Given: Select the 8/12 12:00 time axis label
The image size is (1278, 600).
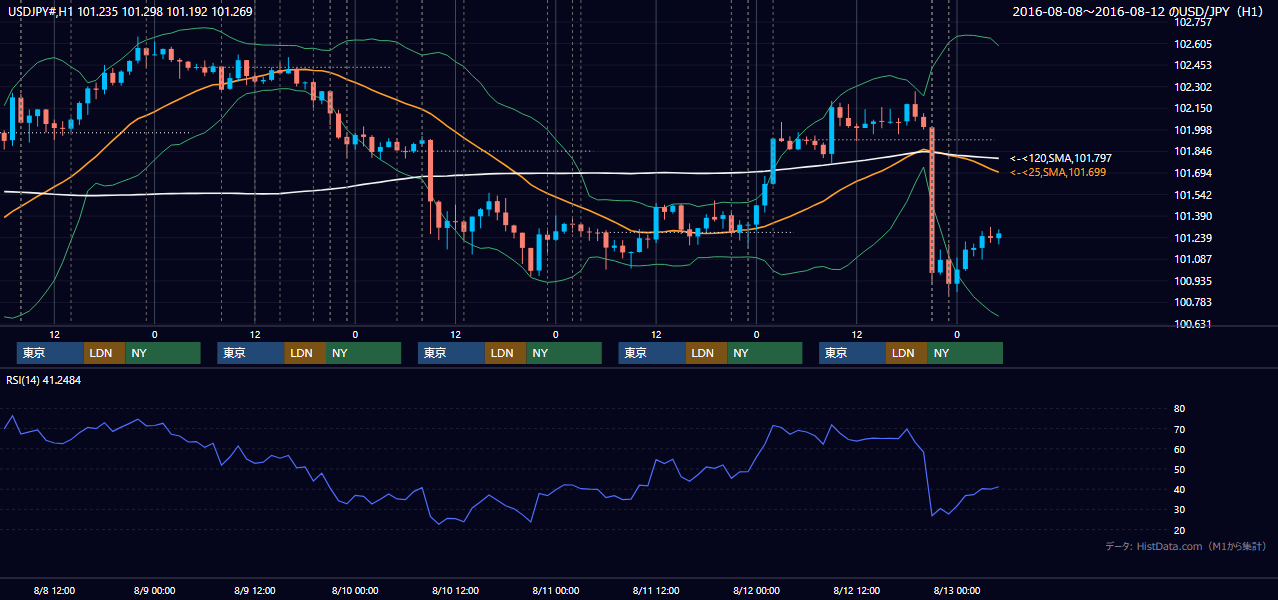Looking at the screenshot, I should [856, 590].
